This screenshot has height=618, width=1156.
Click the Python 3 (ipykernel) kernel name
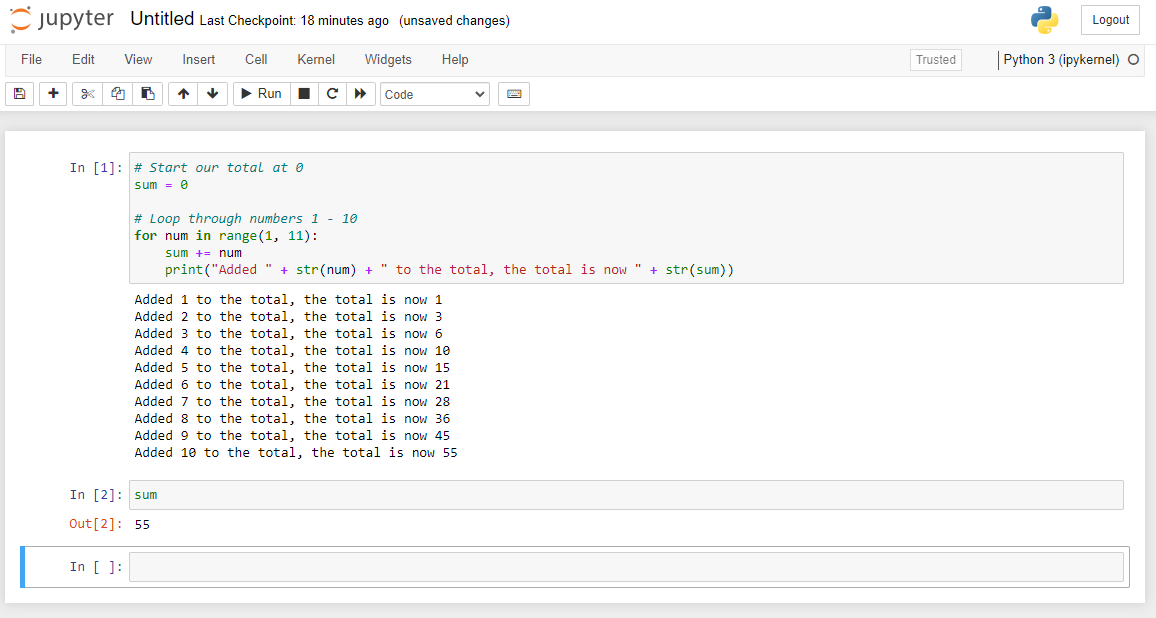pos(1061,60)
